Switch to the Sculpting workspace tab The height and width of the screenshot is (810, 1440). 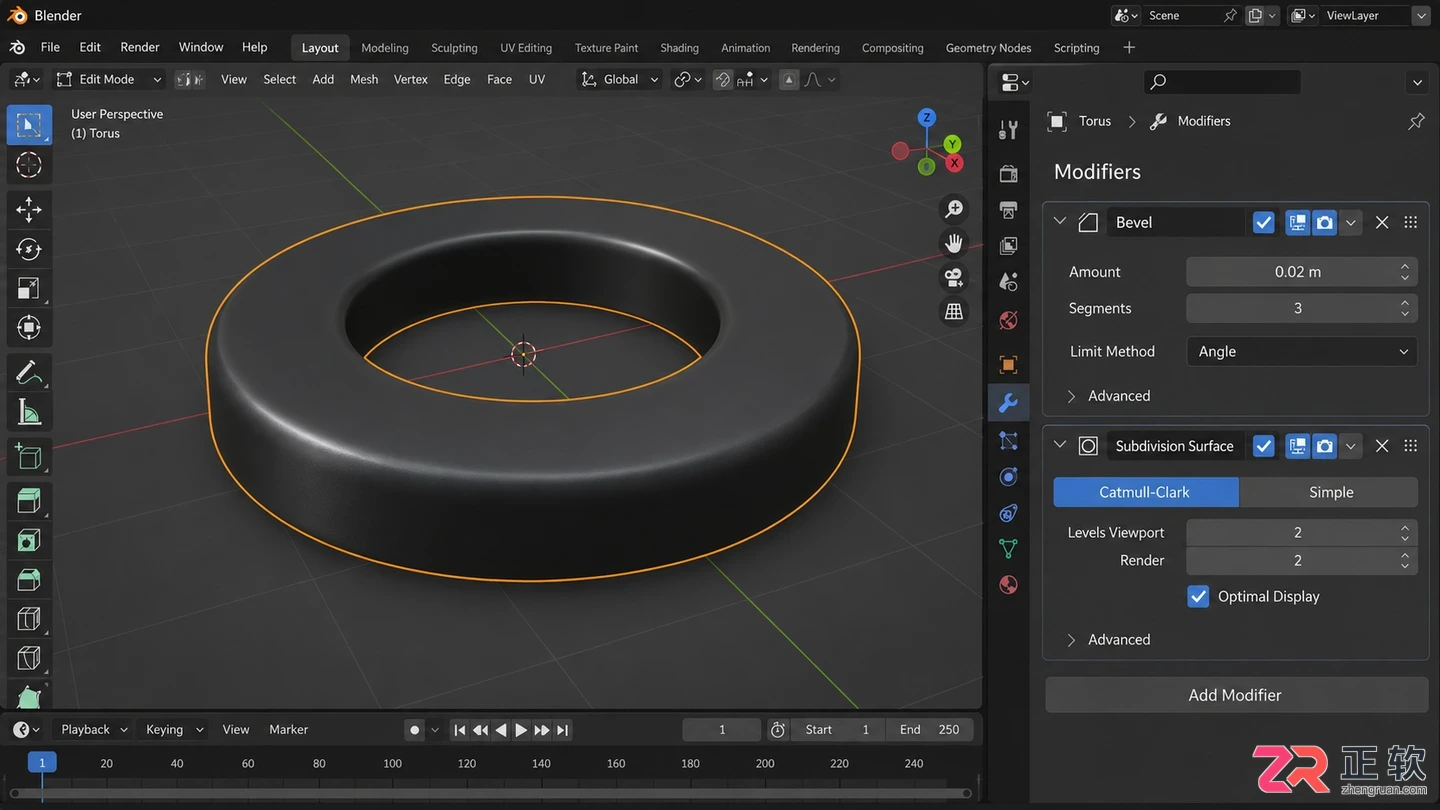(454, 48)
